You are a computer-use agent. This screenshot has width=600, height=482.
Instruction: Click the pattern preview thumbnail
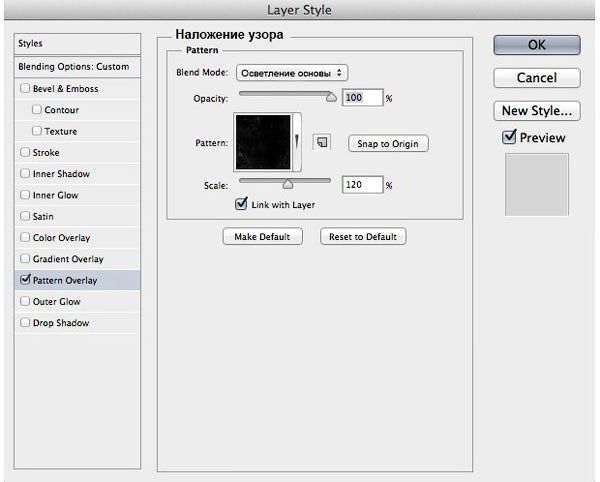263,142
